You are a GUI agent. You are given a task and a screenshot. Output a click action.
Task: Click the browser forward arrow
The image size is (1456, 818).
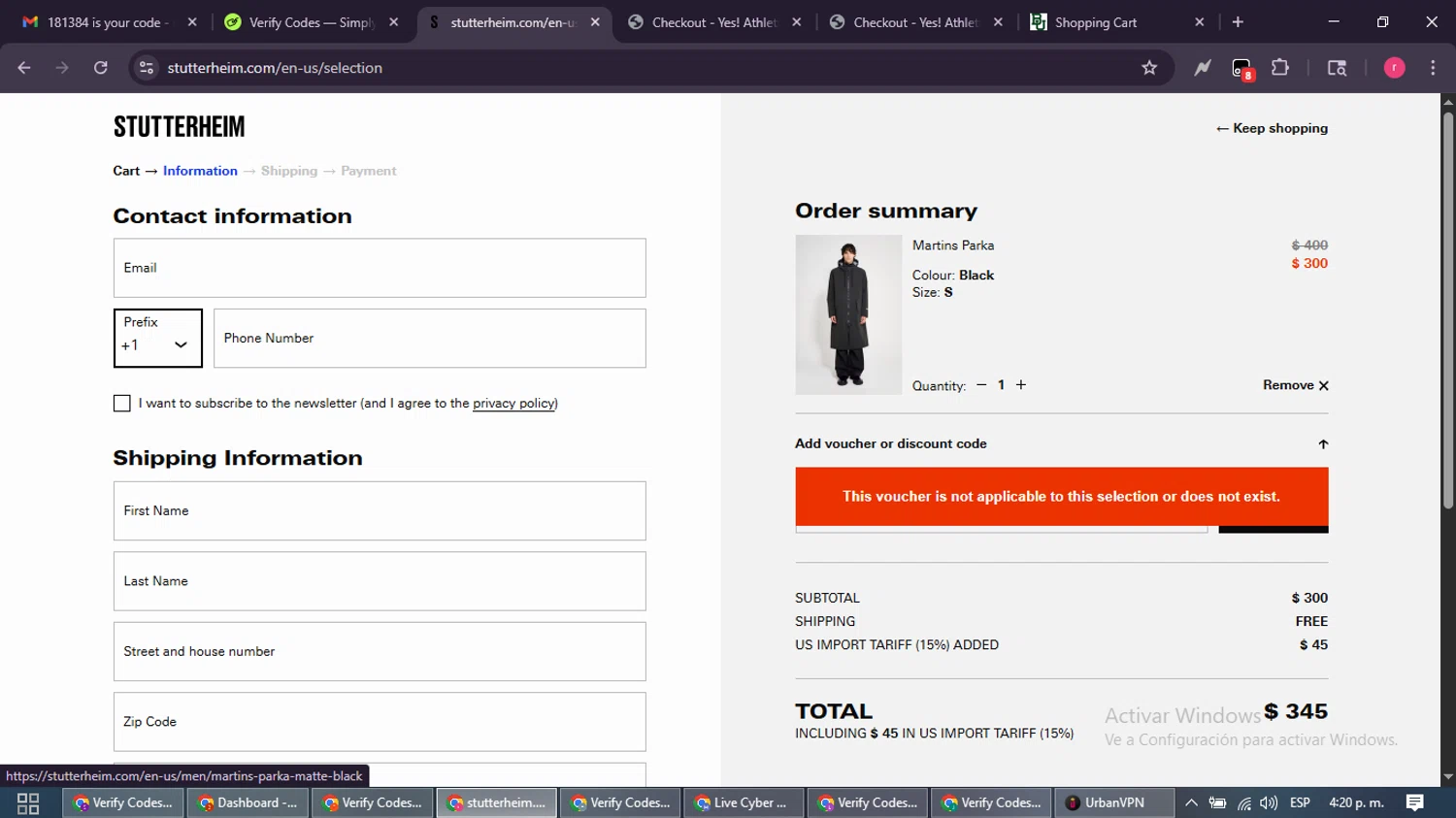62,68
